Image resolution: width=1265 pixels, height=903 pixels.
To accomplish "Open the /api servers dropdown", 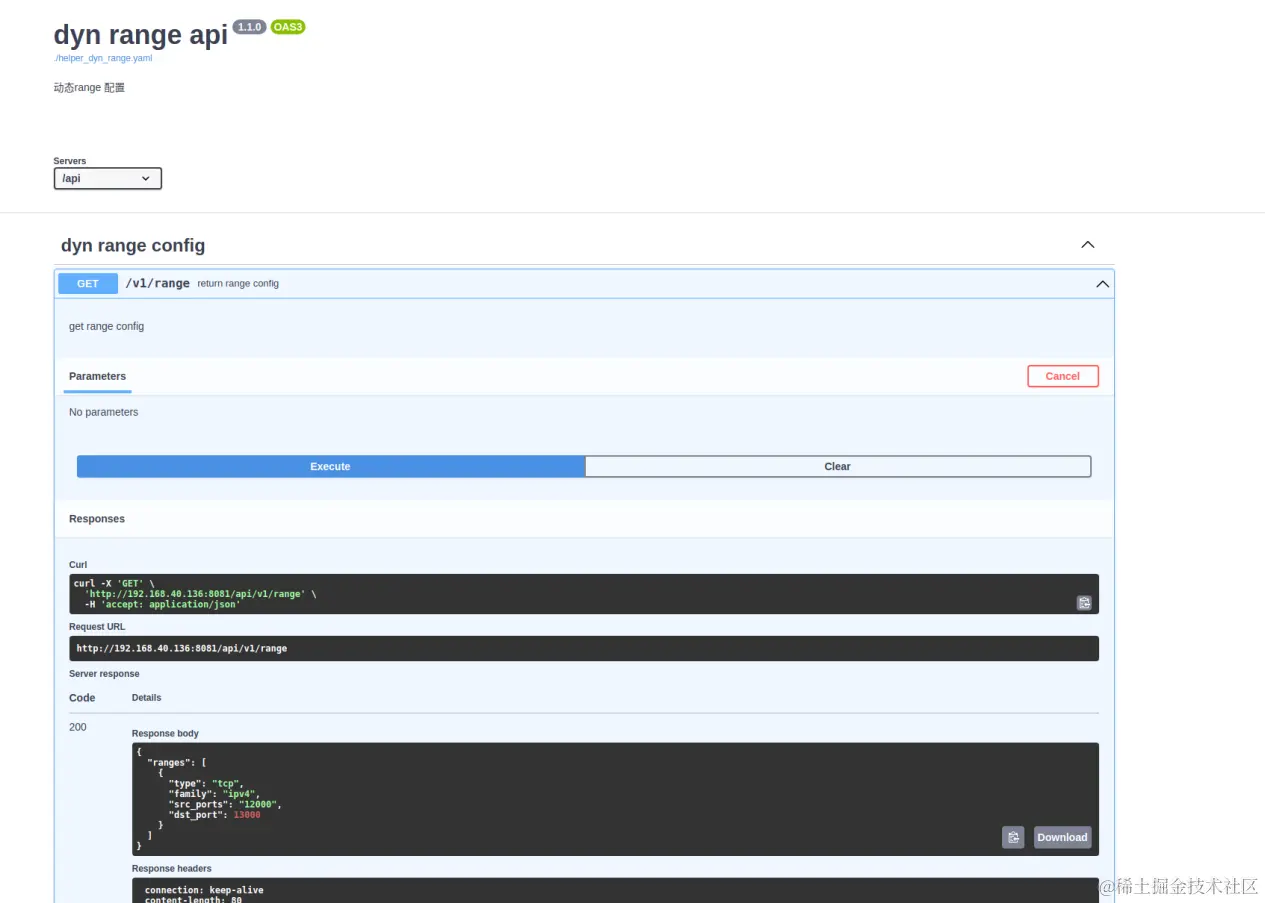I will [x=107, y=178].
